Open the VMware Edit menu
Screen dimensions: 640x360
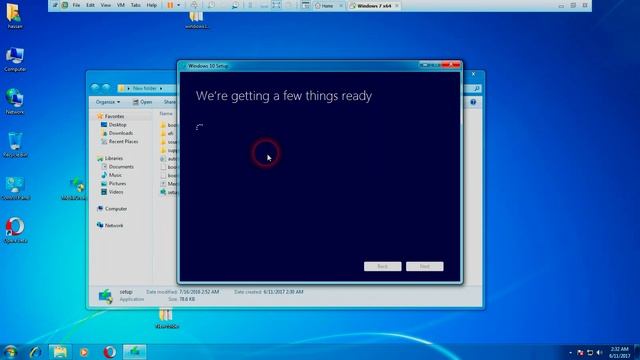click(91, 5)
